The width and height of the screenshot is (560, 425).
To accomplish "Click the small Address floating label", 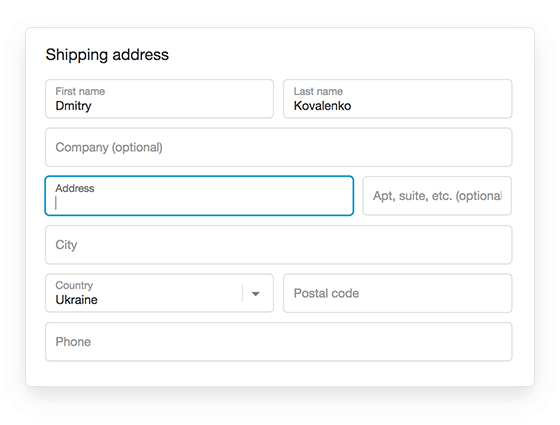I will tap(75, 188).
